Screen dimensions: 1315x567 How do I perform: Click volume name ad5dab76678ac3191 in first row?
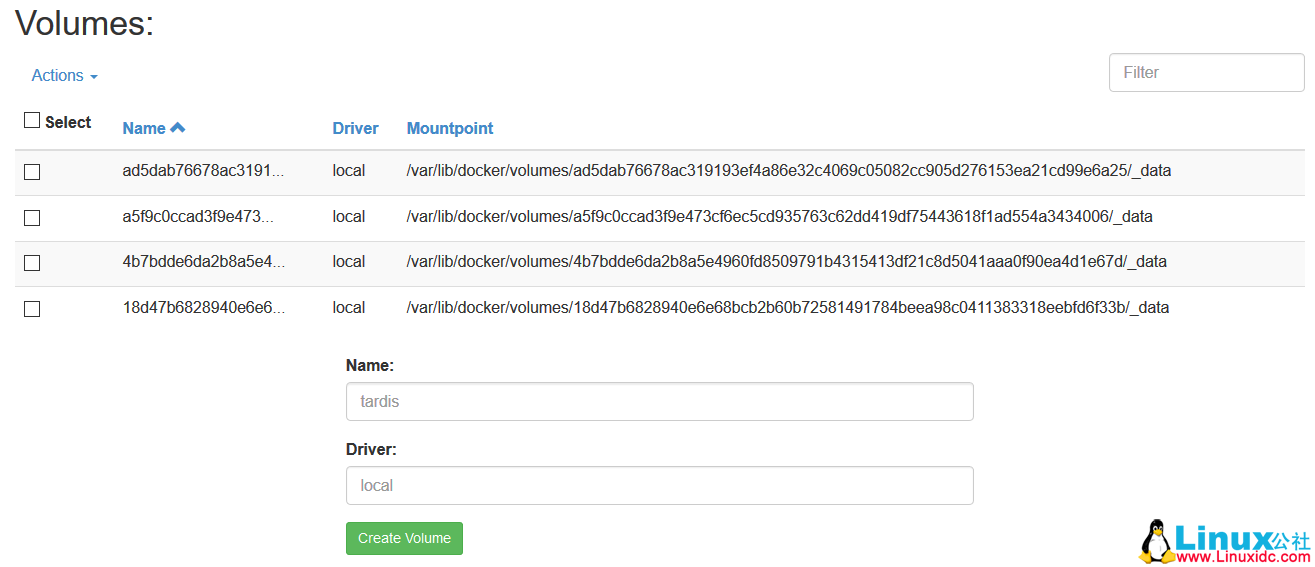(x=203, y=171)
